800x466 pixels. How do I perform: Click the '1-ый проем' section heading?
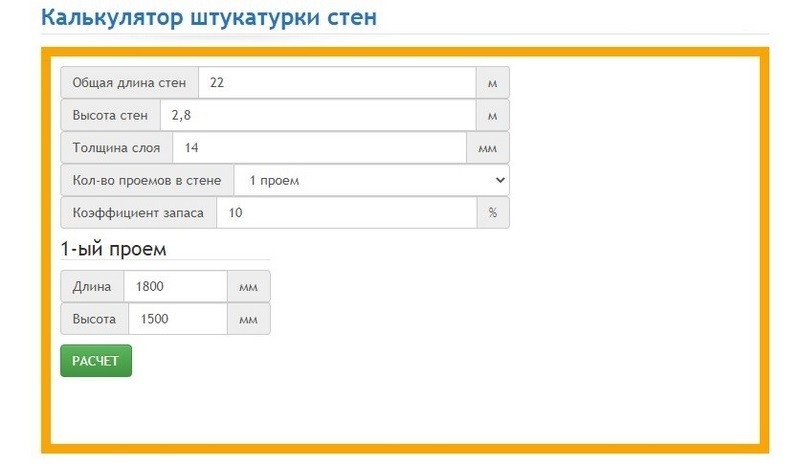[113, 249]
